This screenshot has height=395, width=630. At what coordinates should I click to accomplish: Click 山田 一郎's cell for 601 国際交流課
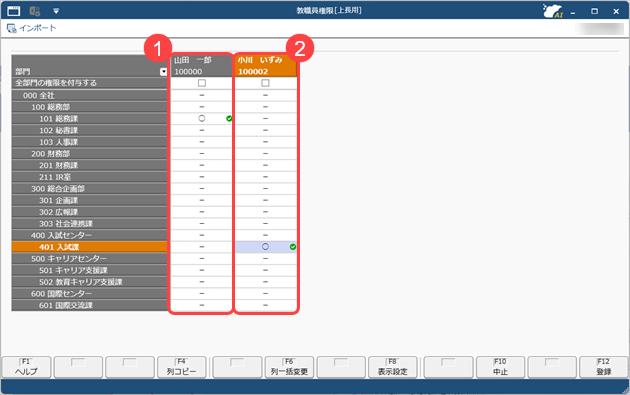pos(202,305)
